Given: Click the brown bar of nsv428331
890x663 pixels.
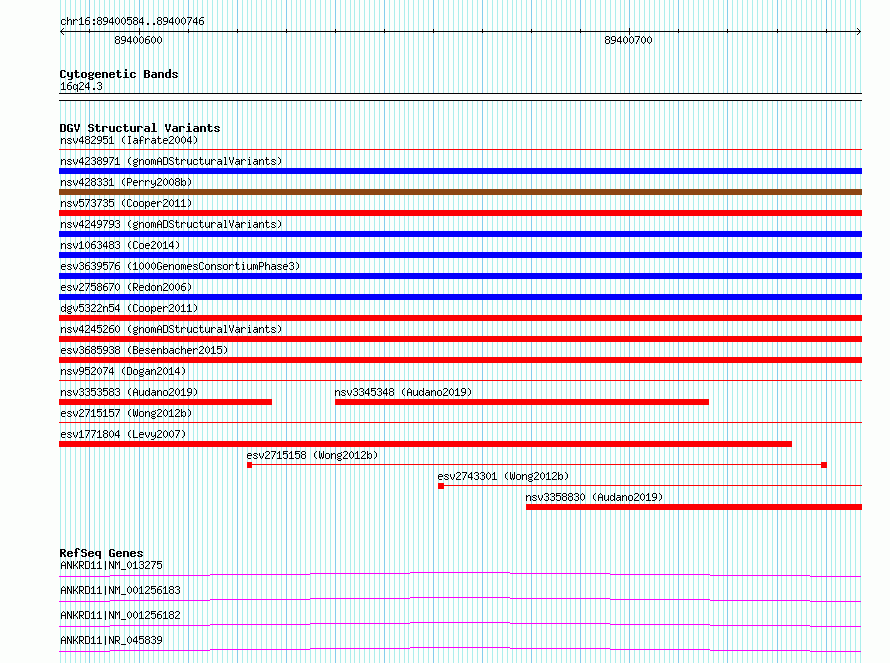Looking at the screenshot, I should pyautogui.click(x=460, y=192).
